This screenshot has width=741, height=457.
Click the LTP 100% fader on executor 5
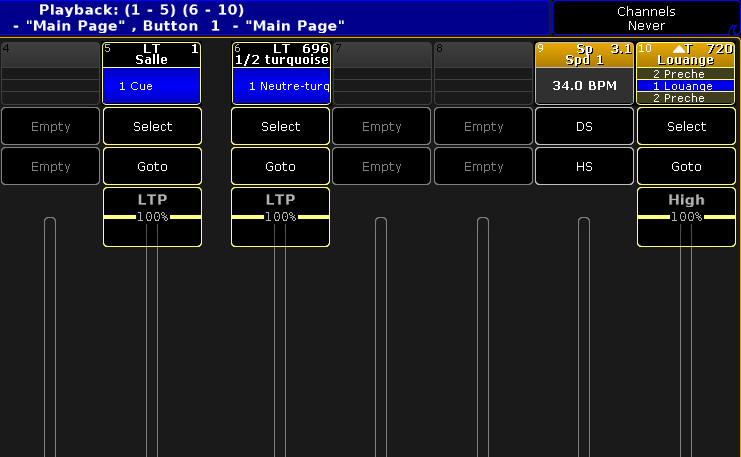(x=152, y=216)
